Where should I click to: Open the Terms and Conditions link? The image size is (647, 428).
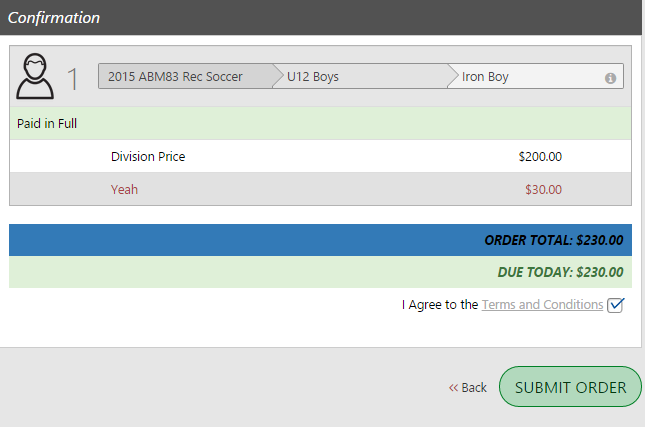(542, 305)
